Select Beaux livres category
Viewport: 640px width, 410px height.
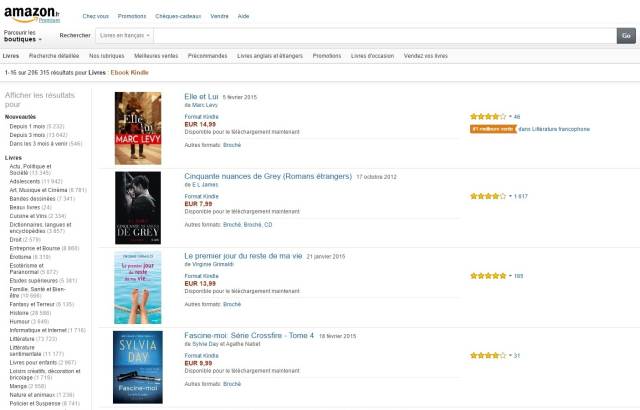(x=29, y=207)
